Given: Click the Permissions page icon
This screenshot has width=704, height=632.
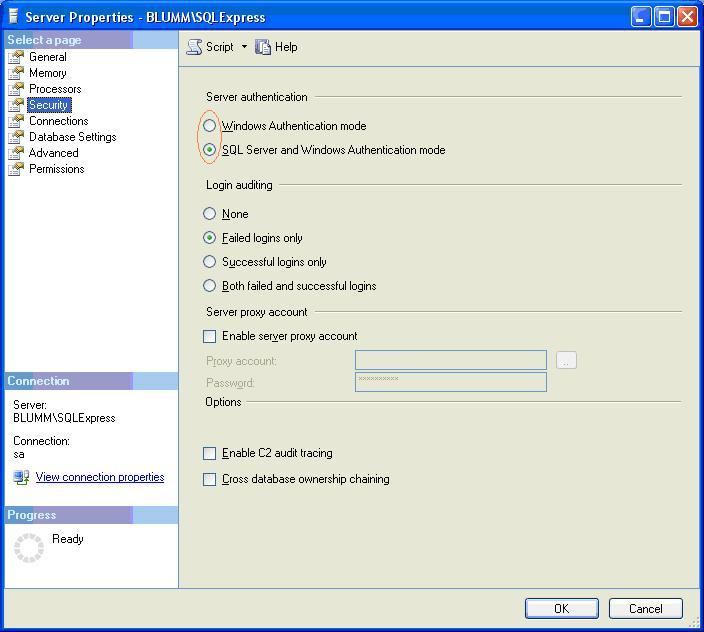Looking at the screenshot, I should coord(16,169).
